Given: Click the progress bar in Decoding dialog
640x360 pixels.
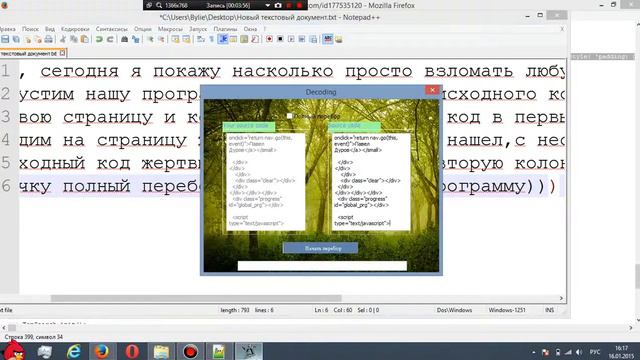Looking at the screenshot, I should coord(322,266).
